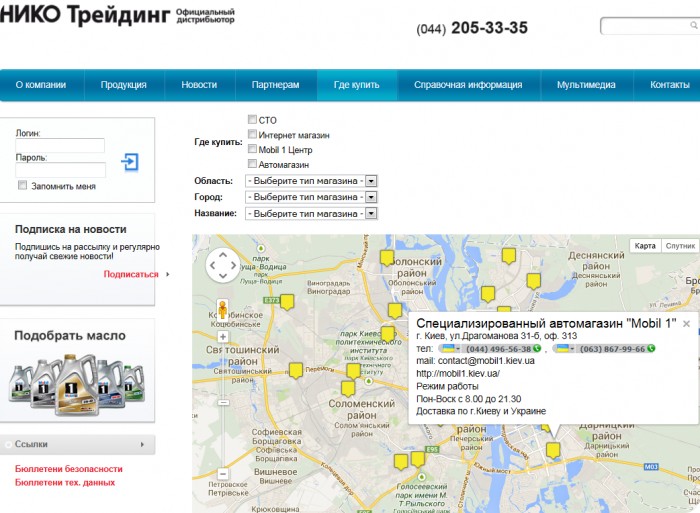Pick up the Street View pegman

(222, 309)
